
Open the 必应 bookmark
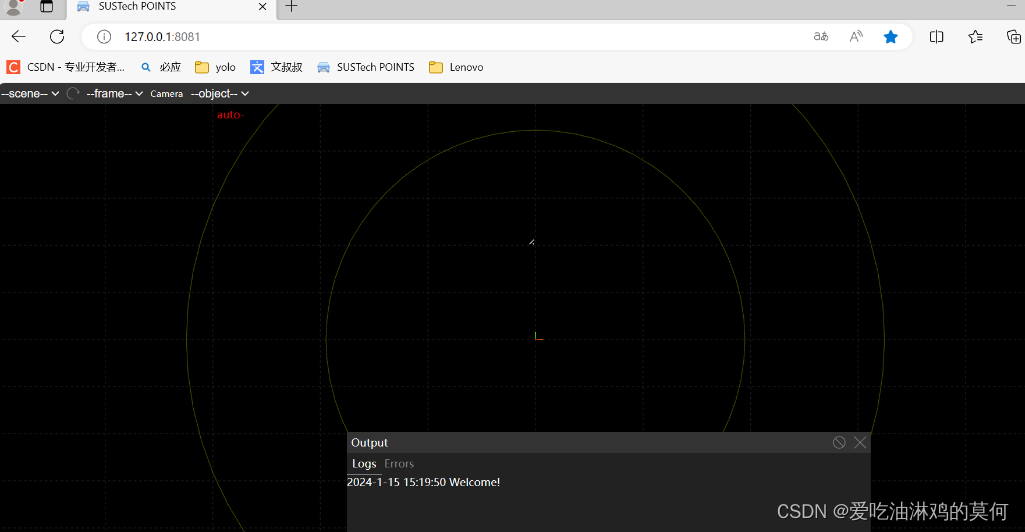pos(161,67)
